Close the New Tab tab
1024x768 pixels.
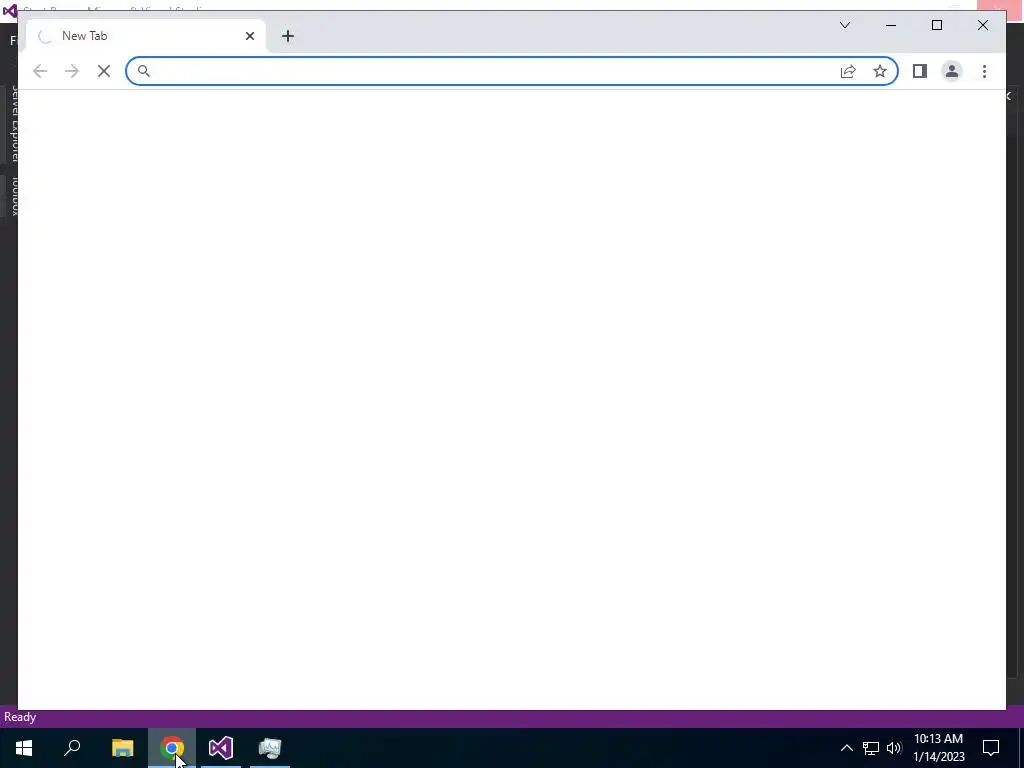point(249,36)
